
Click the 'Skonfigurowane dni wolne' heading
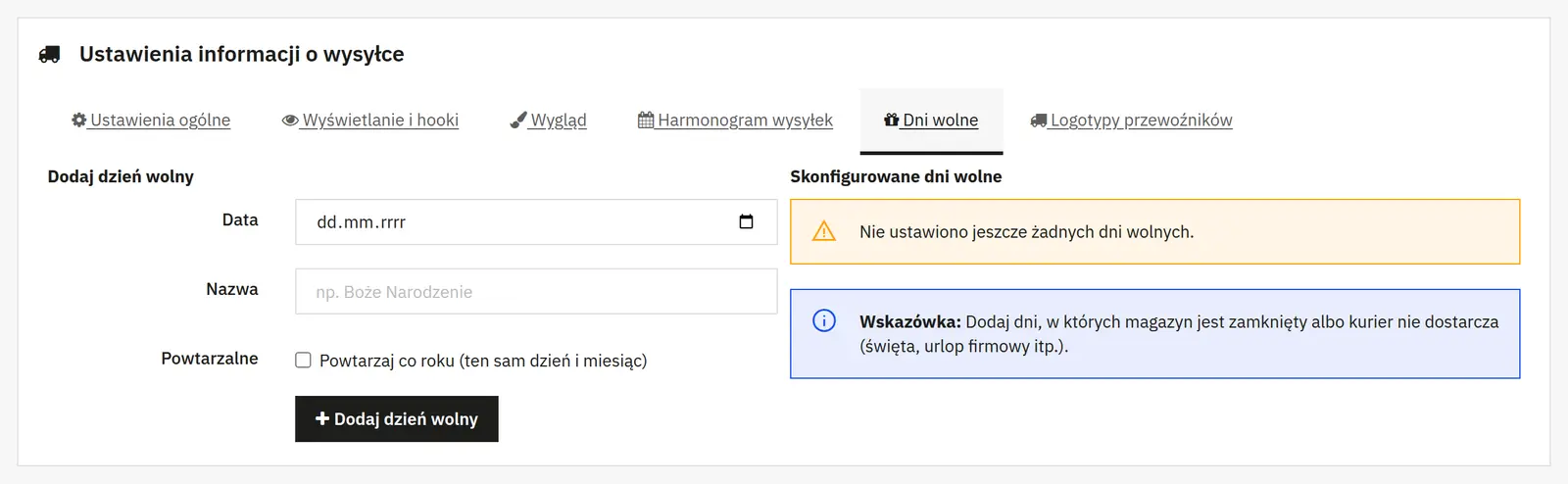[x=896, y=176]
